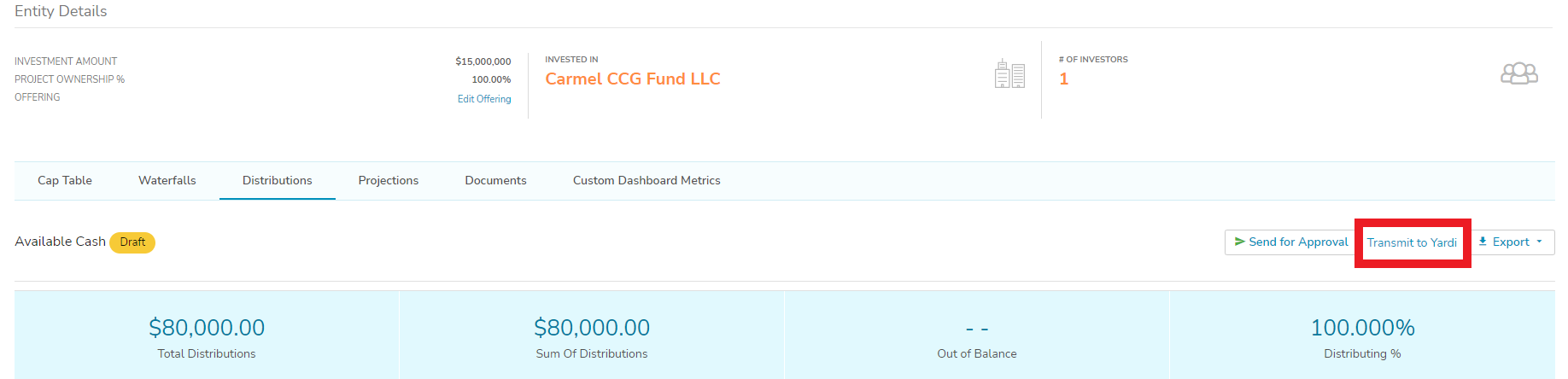Viewport: 1568px width, 379px height.
Task: View Custom Dashboard Metrics tab
Action: pos(647,181)
